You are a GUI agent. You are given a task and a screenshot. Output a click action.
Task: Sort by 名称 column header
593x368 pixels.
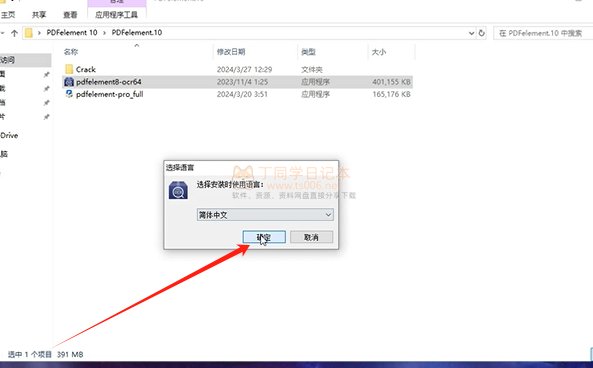click(71, 52)
